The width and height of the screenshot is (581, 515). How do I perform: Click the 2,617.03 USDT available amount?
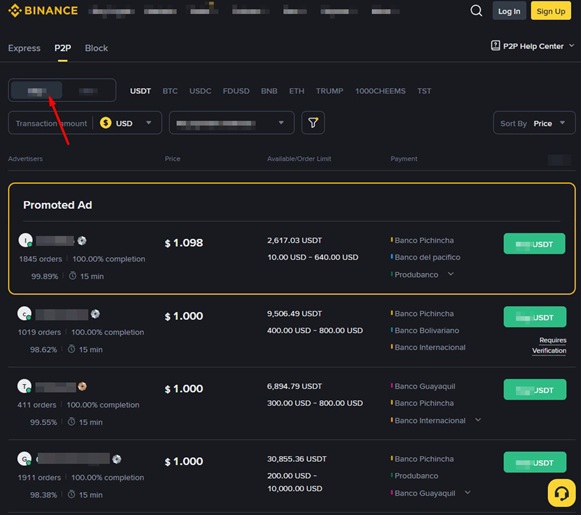coord(295,240)
